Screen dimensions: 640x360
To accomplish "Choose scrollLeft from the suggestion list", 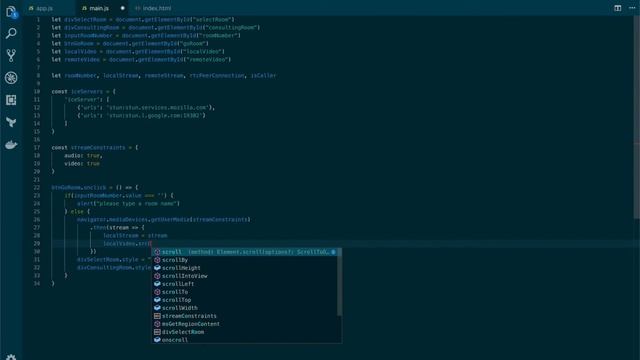I will click(x=245, y=284).
